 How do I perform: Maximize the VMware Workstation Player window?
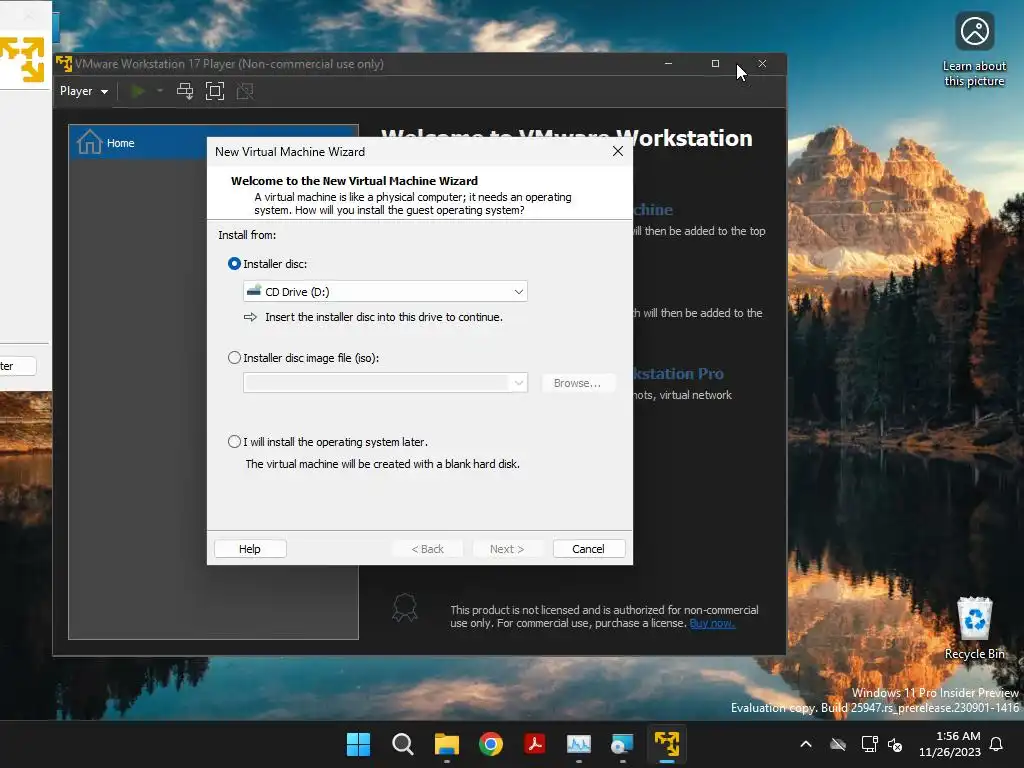(715, 63)
